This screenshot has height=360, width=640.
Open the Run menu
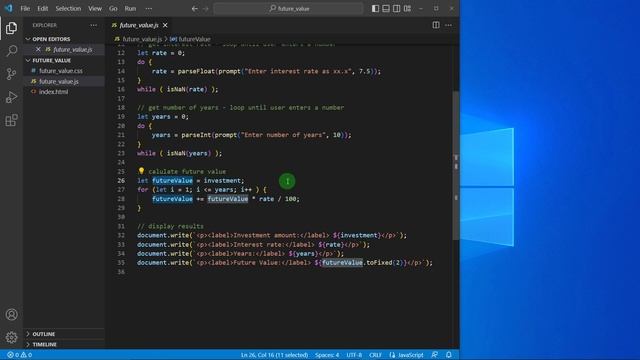click(130, 9)
